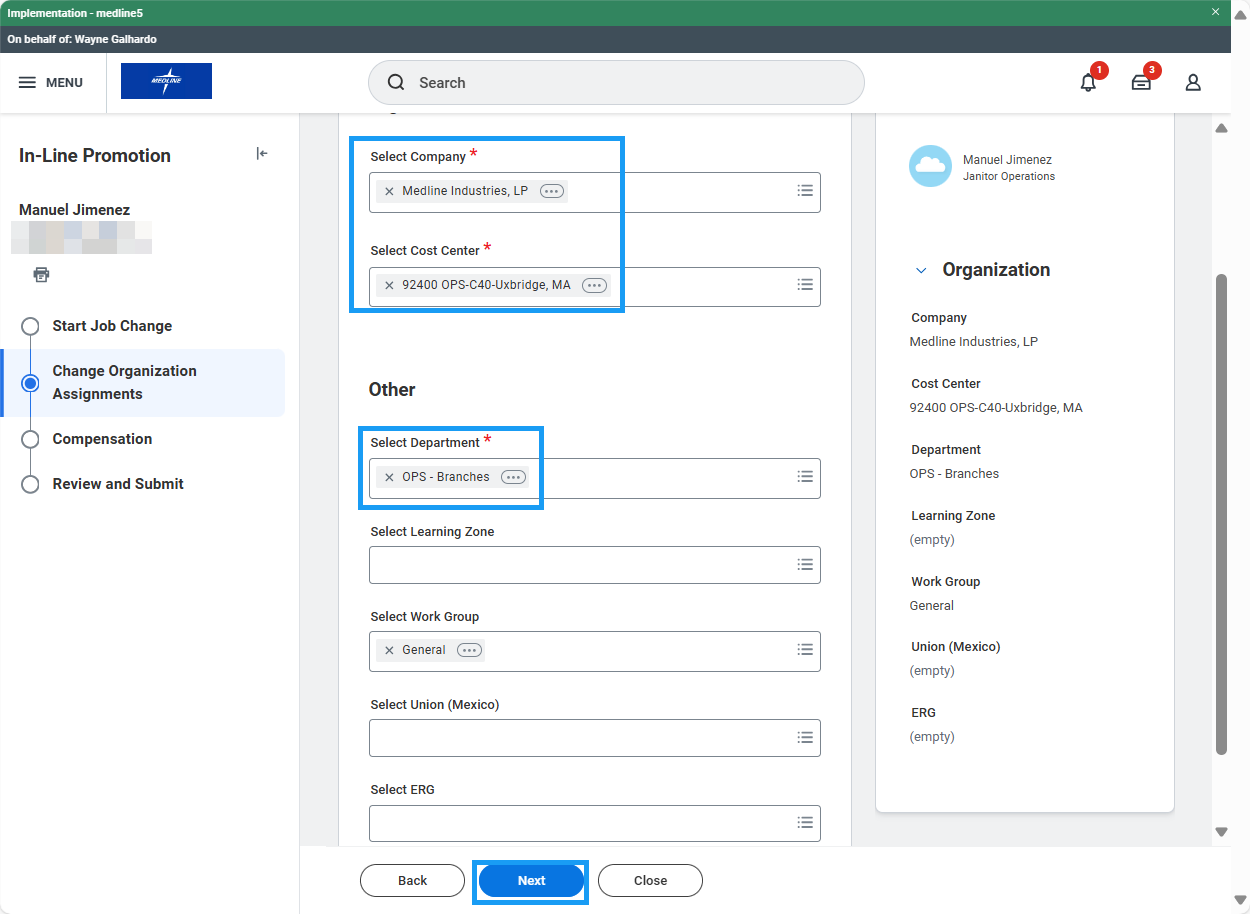Collapse the In-Line Promotion side panel
The image size is (1250, 914).
tap(262, 154)
